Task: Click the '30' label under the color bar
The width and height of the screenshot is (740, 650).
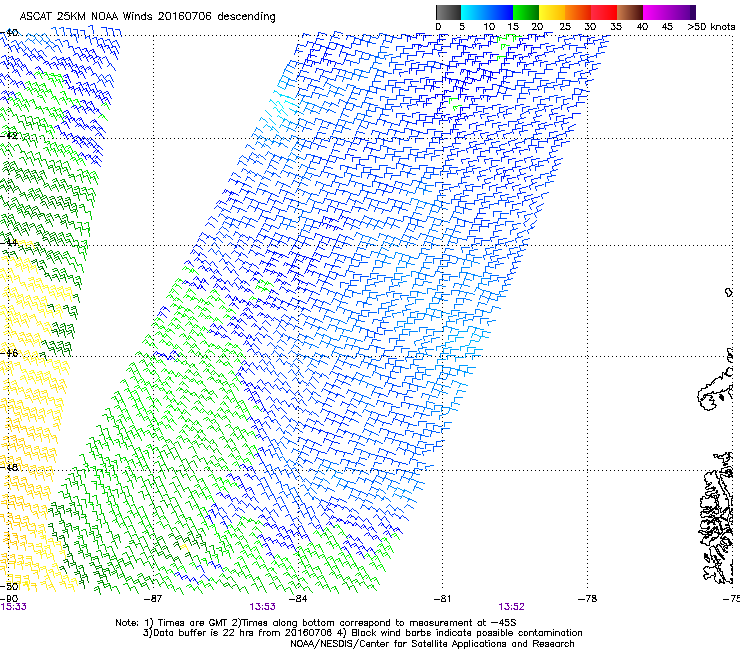Action: point(590,27)
